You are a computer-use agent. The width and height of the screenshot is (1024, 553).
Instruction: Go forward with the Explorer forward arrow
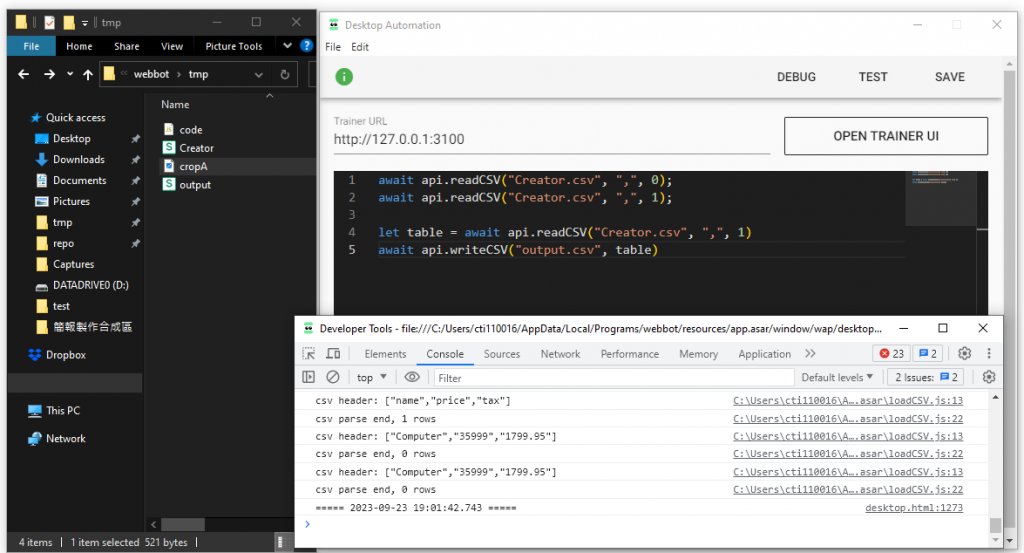click(x=49, y=74)
